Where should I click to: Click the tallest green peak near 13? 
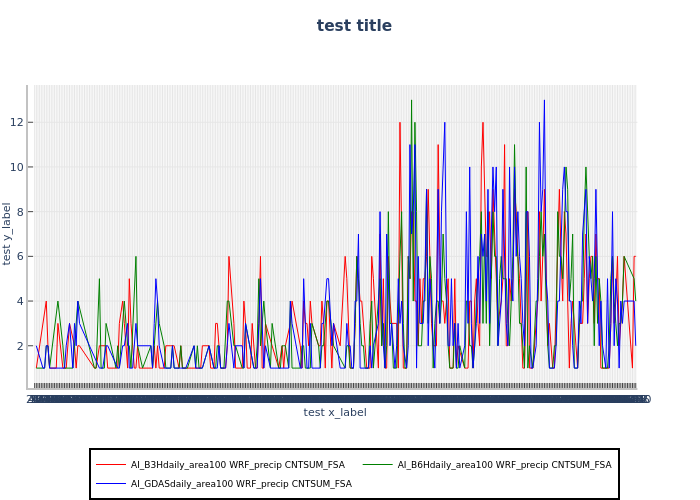pos(411,101)
